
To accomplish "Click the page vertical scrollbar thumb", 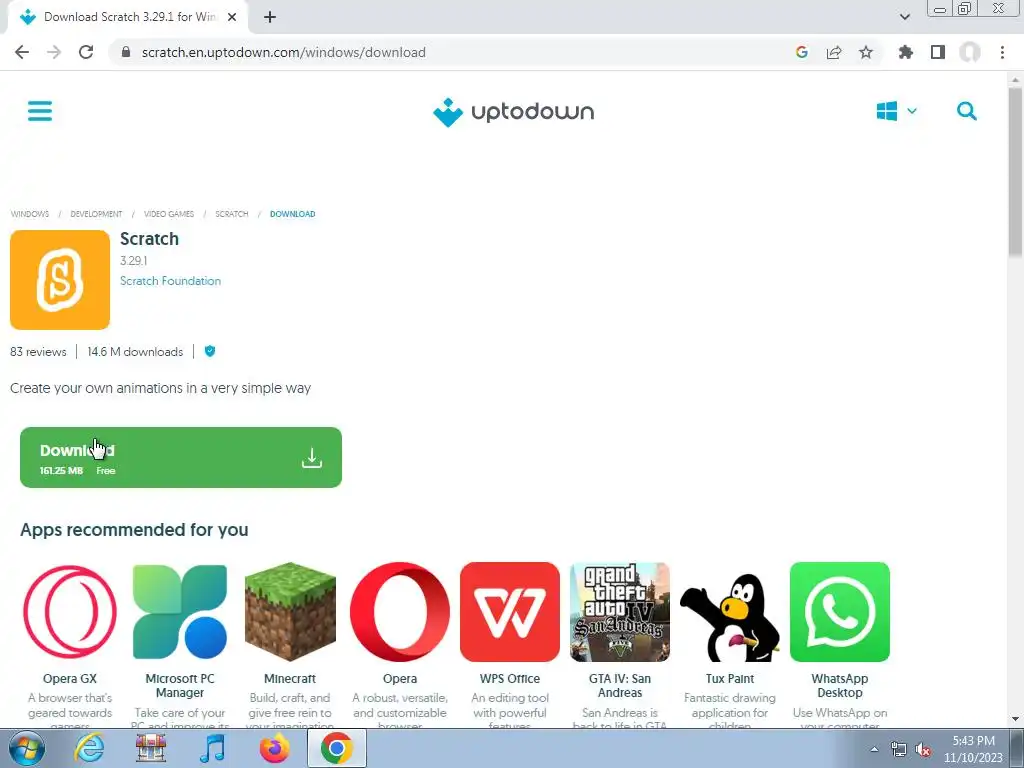I will point(1016,171).
